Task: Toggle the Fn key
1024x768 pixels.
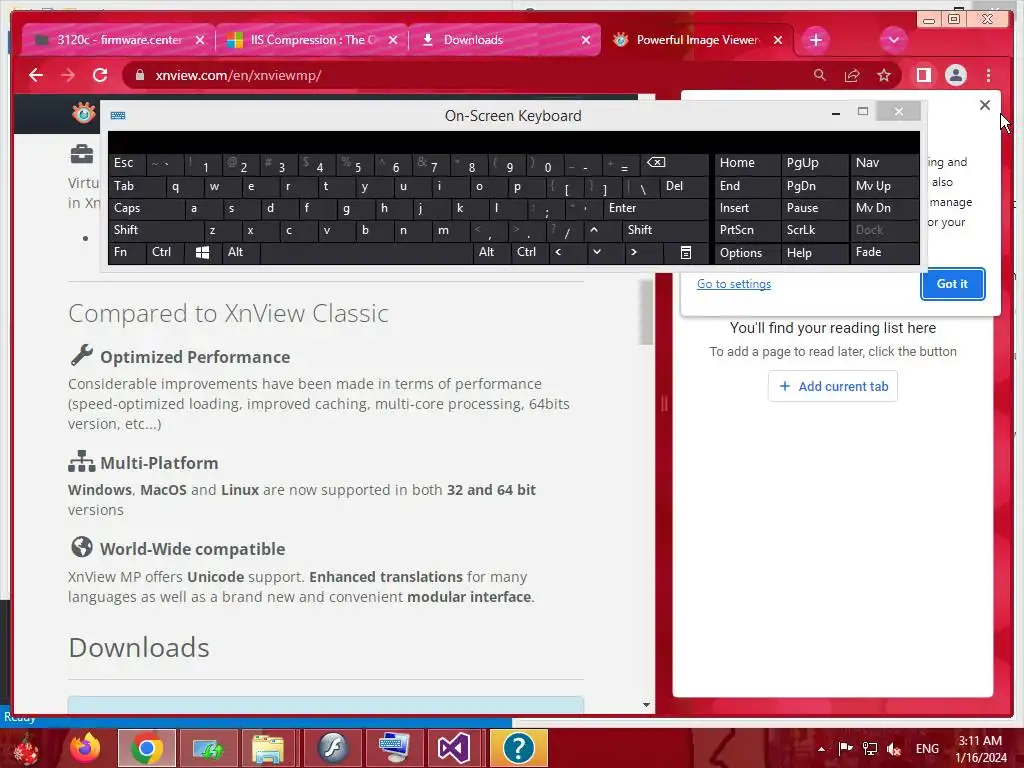Action: pos(127,253)
